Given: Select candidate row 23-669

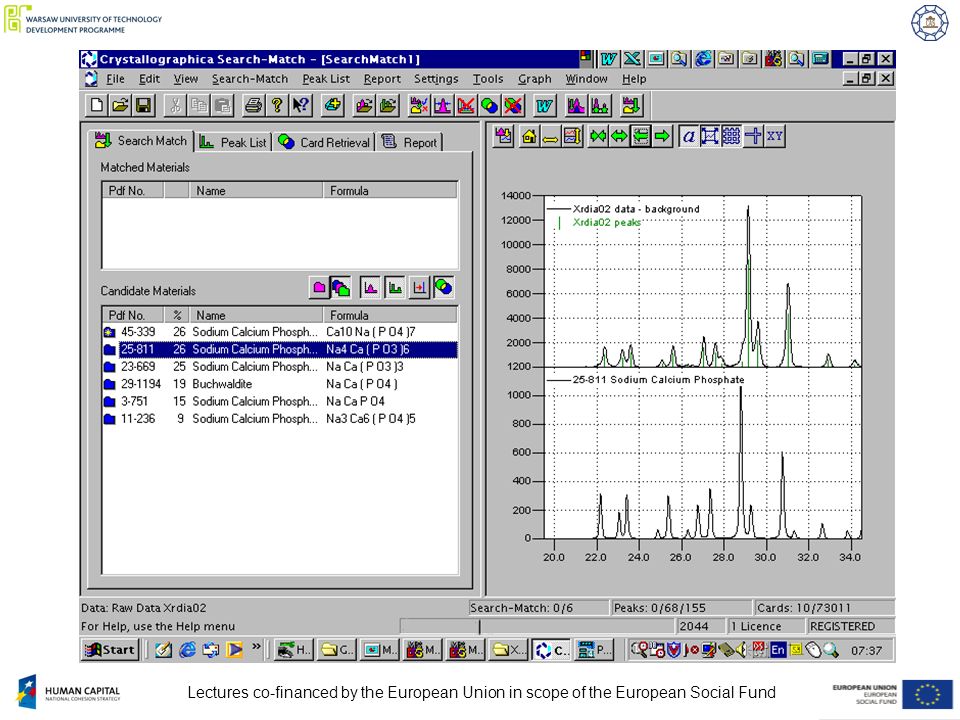Looking at the screenshot, I should pyautogui.click(x=280, y=367).
